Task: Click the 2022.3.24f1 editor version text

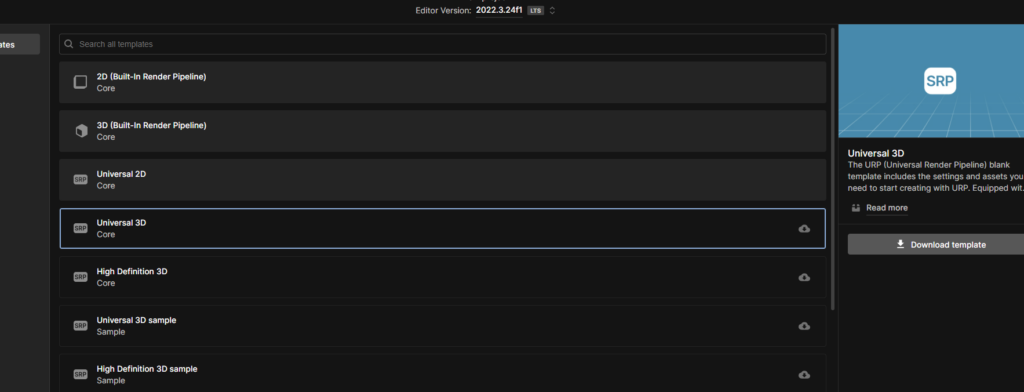Action: tap(499, 10)
